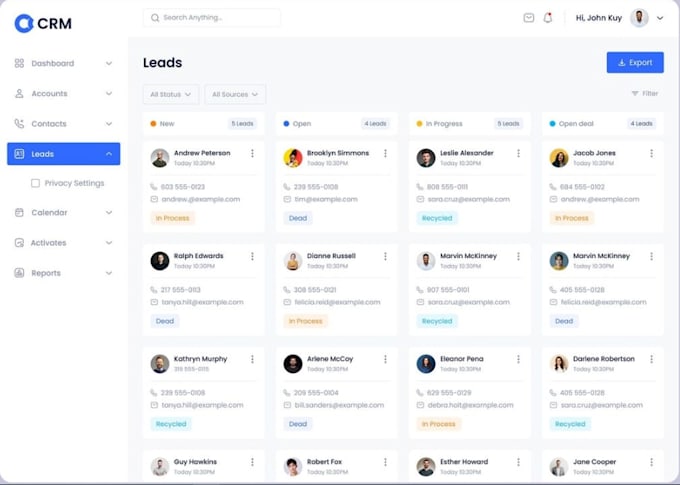Click email icon on Brooklyn Simmons card
The image size is (680, 485).
coord(287,200)
